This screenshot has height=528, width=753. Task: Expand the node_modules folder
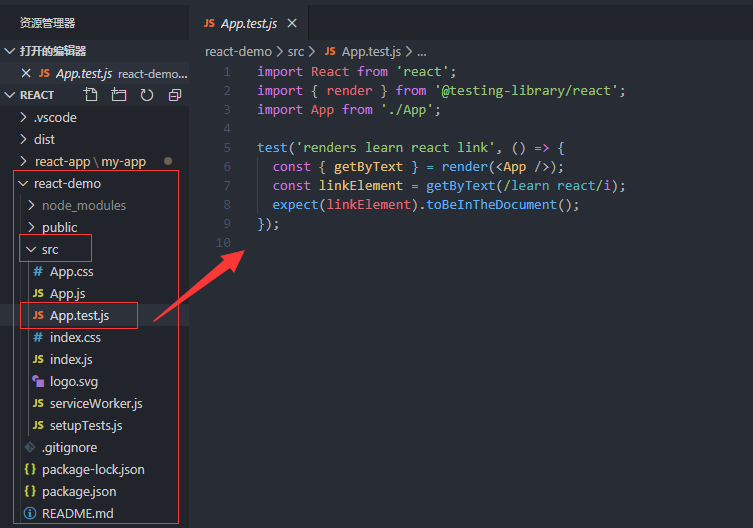point(33,205)
